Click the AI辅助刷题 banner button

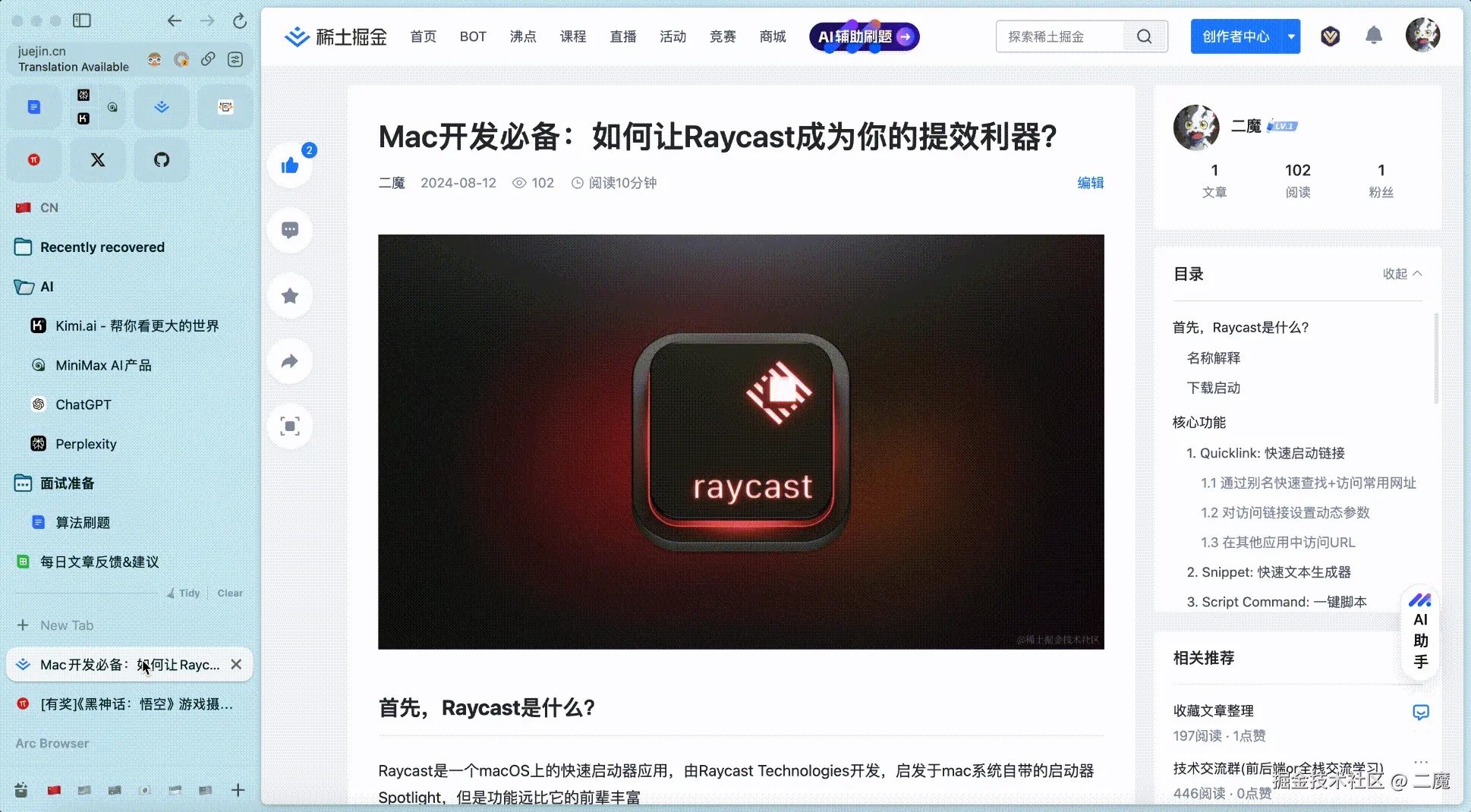865,36
